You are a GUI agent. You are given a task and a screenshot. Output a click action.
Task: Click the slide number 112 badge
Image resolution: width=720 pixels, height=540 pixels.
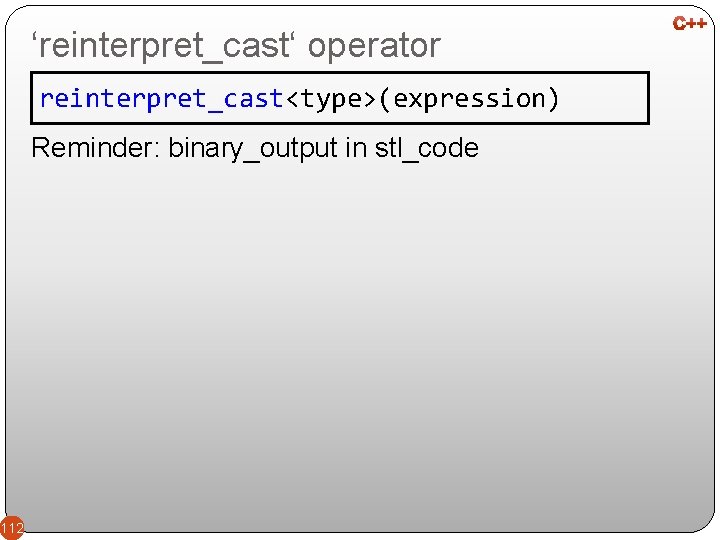pos(11,527)
